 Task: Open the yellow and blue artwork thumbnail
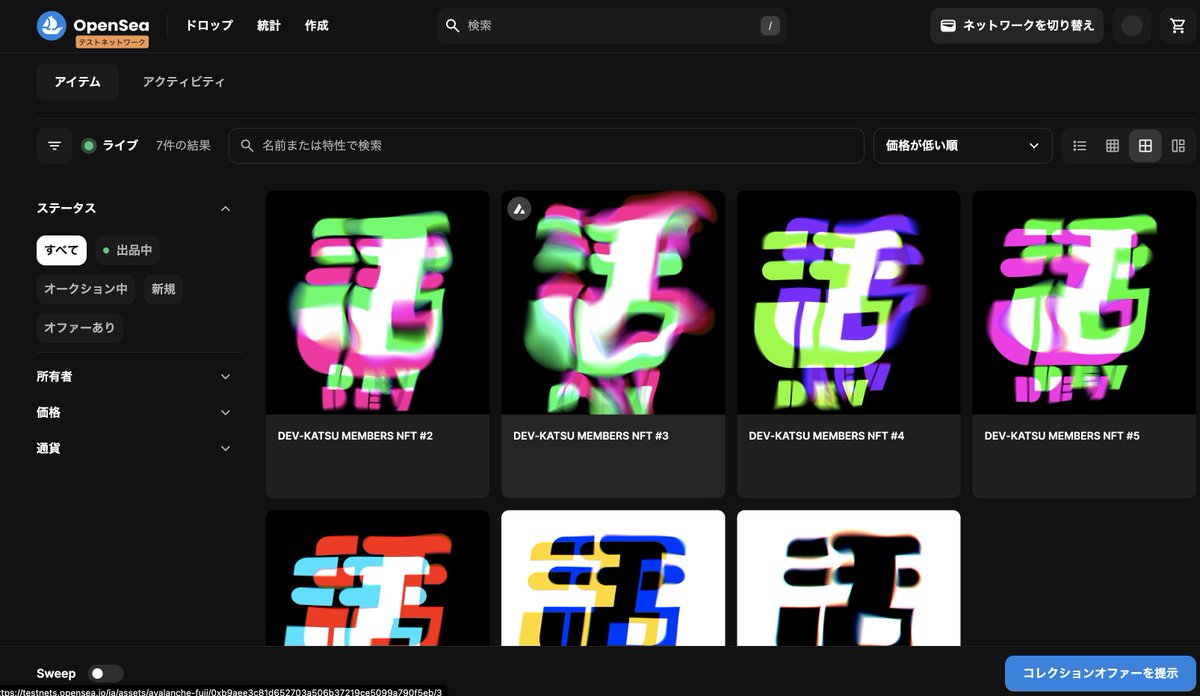coord(613,578)
